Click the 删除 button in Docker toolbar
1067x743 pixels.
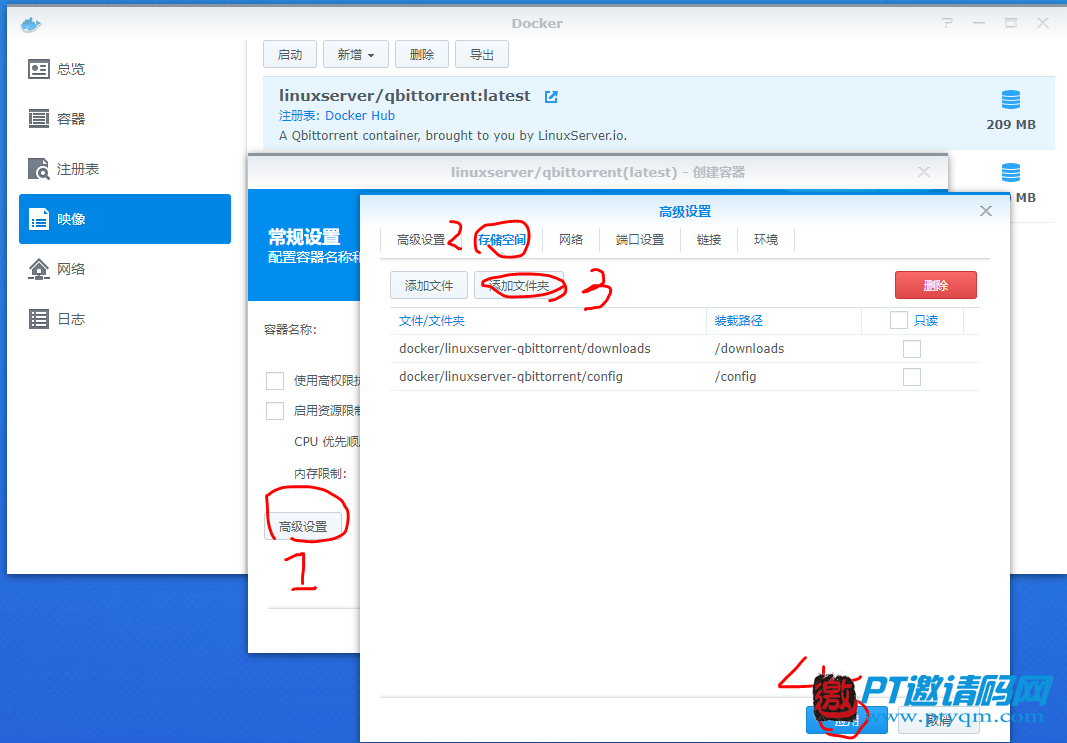[422, 54]
